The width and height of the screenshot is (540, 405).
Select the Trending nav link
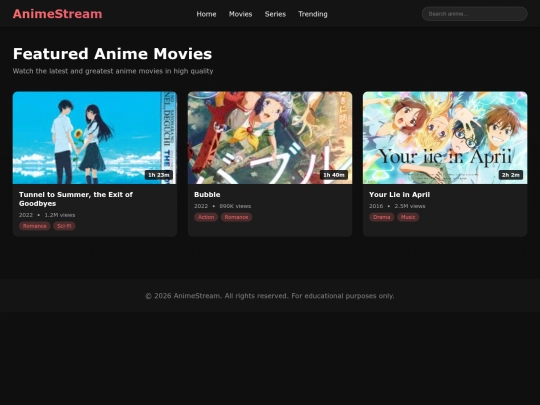pyautogui.click(x=313, y=14)
